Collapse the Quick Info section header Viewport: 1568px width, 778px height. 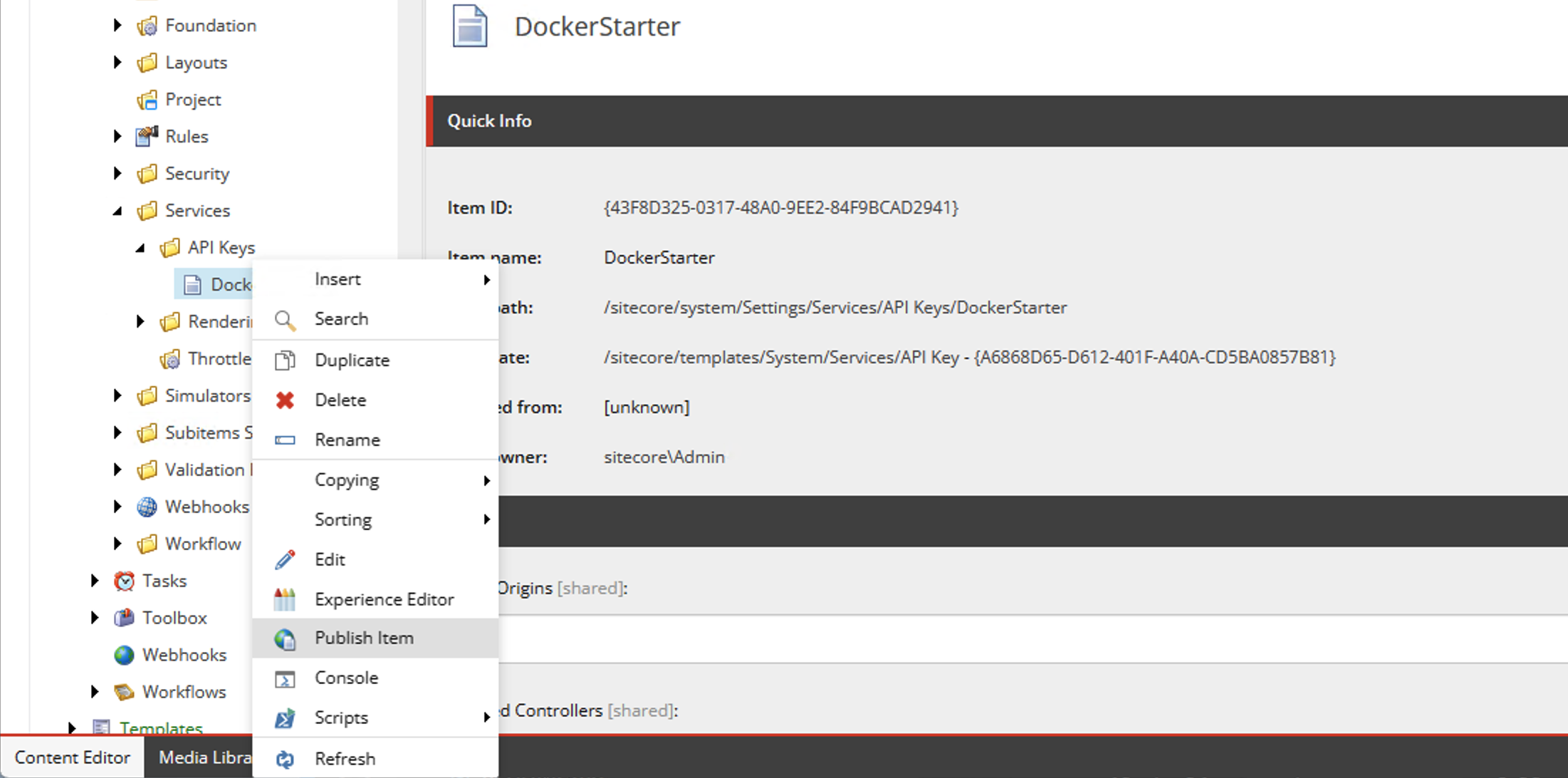coord(997,121)
